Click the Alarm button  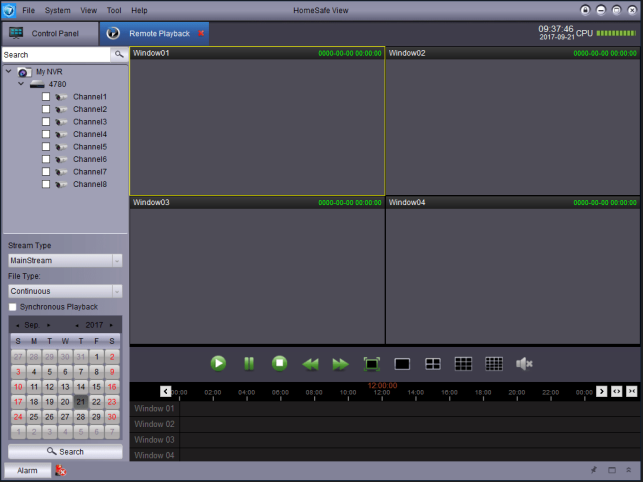[x=27, y=470]
